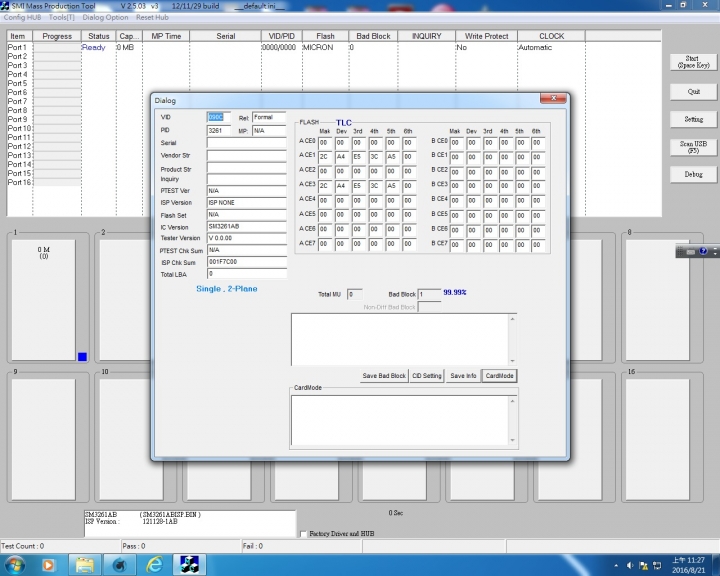Click the PID field showing 3261
Screen dimensions: 720x576
point(219,130)
